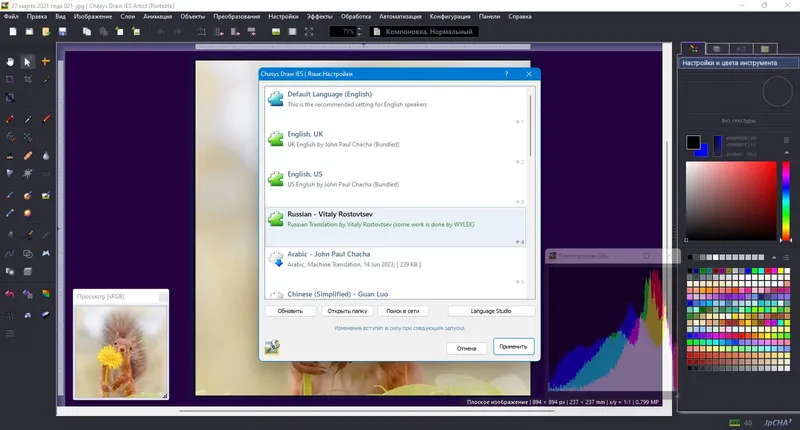Click the red saturation color field
Viewport: 800px width, 430px height.
[731, 201]
